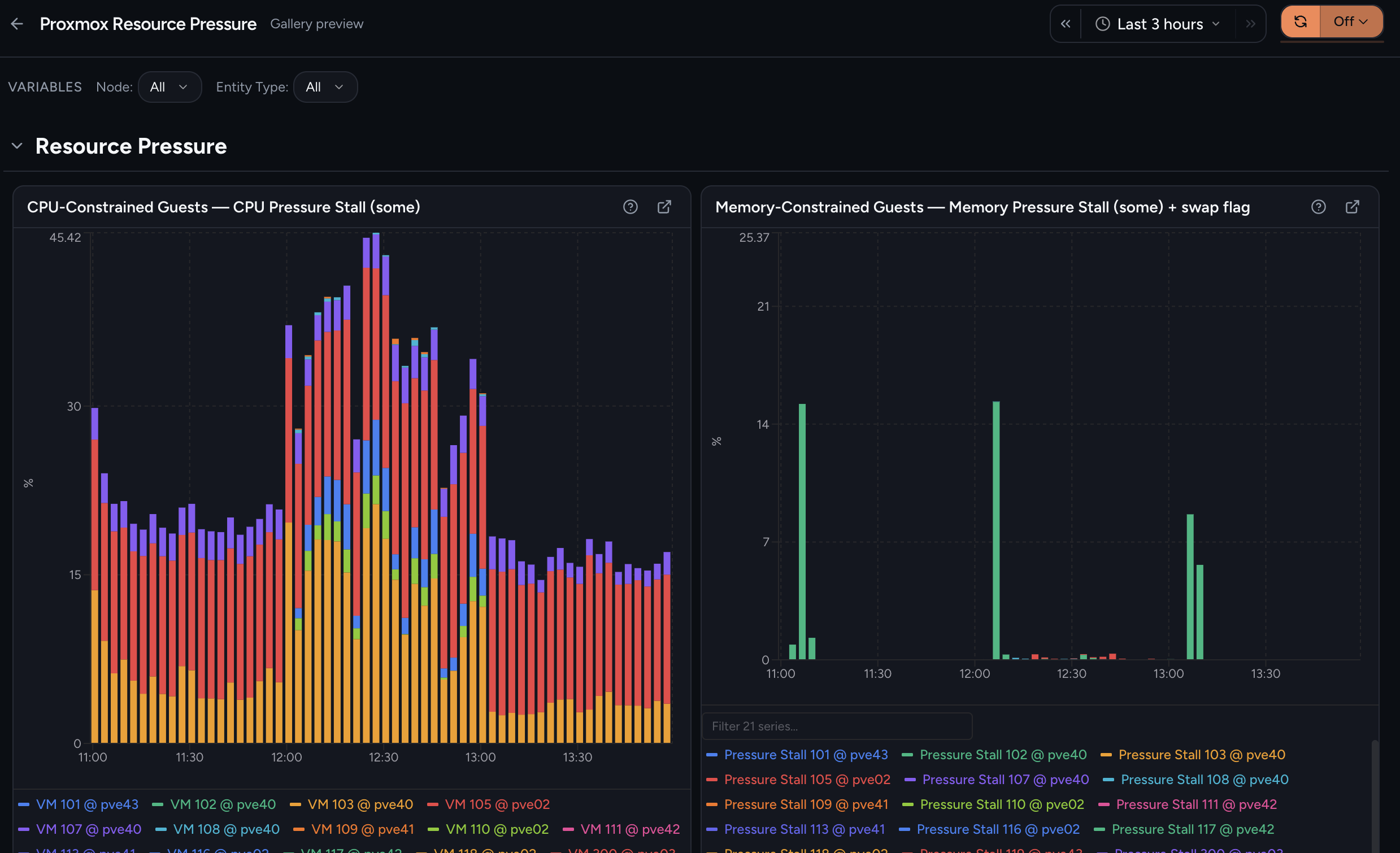
Task: Toggle VM 105 @ pve02 series
Action: pos(489,804)
